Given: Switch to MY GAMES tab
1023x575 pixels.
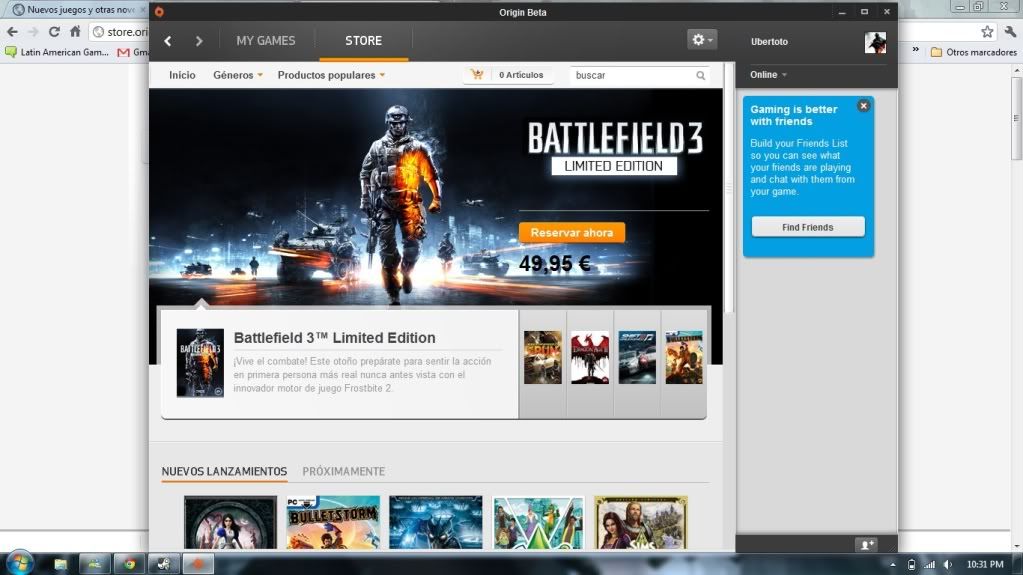Looking at the screenshot, I should point(266,40).
